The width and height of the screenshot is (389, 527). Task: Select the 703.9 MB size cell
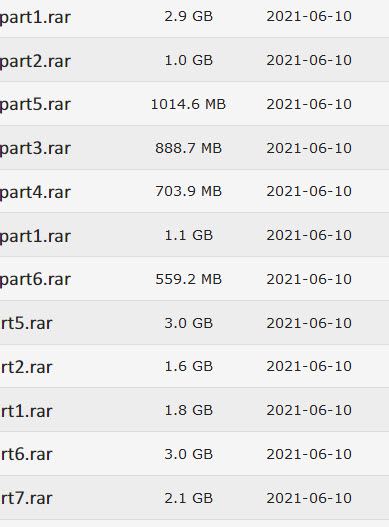[188, 191]
